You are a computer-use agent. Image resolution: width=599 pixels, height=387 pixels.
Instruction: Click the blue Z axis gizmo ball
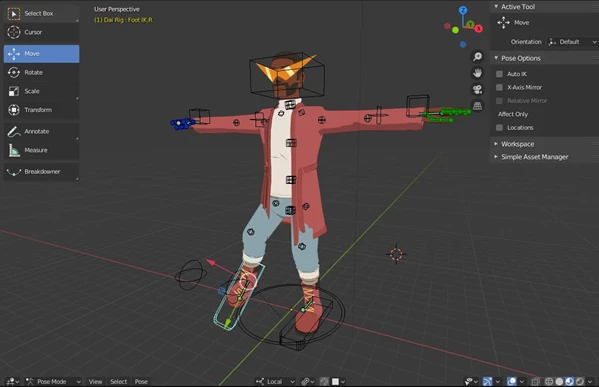[463, 10]
